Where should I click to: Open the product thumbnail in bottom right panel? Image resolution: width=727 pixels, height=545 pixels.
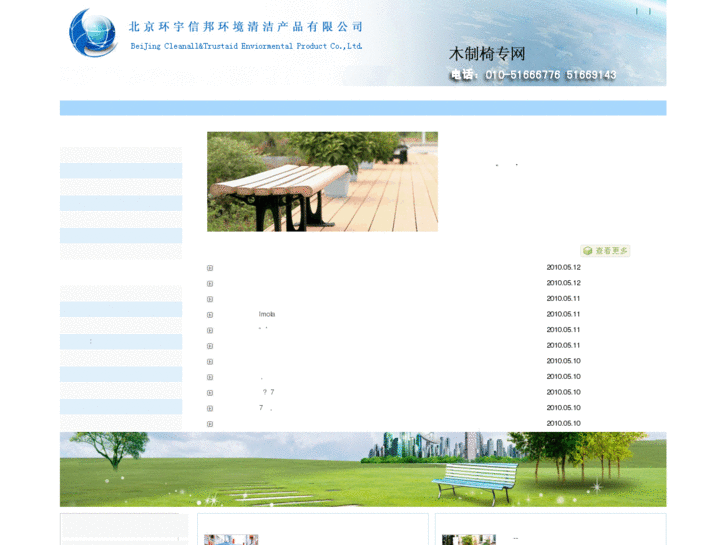coord(469,540)
